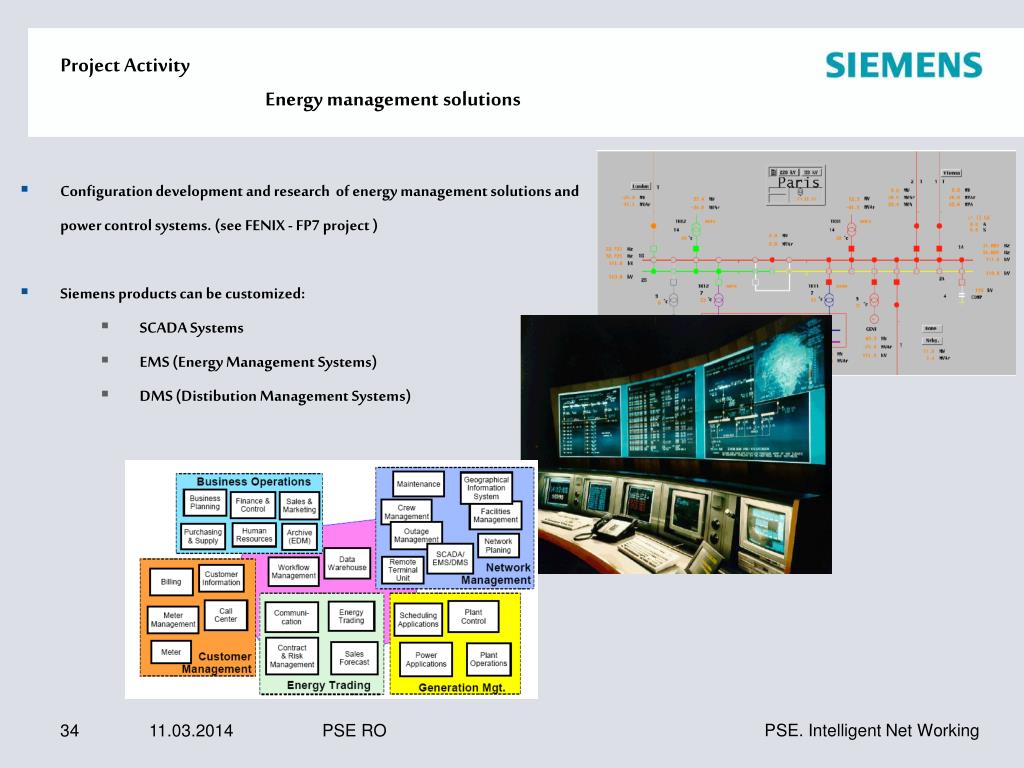Select the "Business Planning" box
The image size is (1024, 768).
point(205,502)
